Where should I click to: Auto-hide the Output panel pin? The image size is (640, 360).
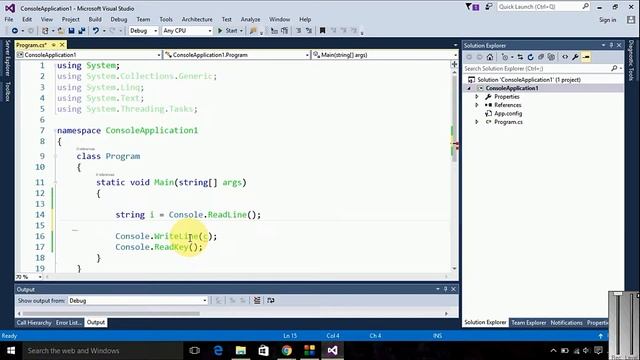pyautogui.click(x=445, y=289)
